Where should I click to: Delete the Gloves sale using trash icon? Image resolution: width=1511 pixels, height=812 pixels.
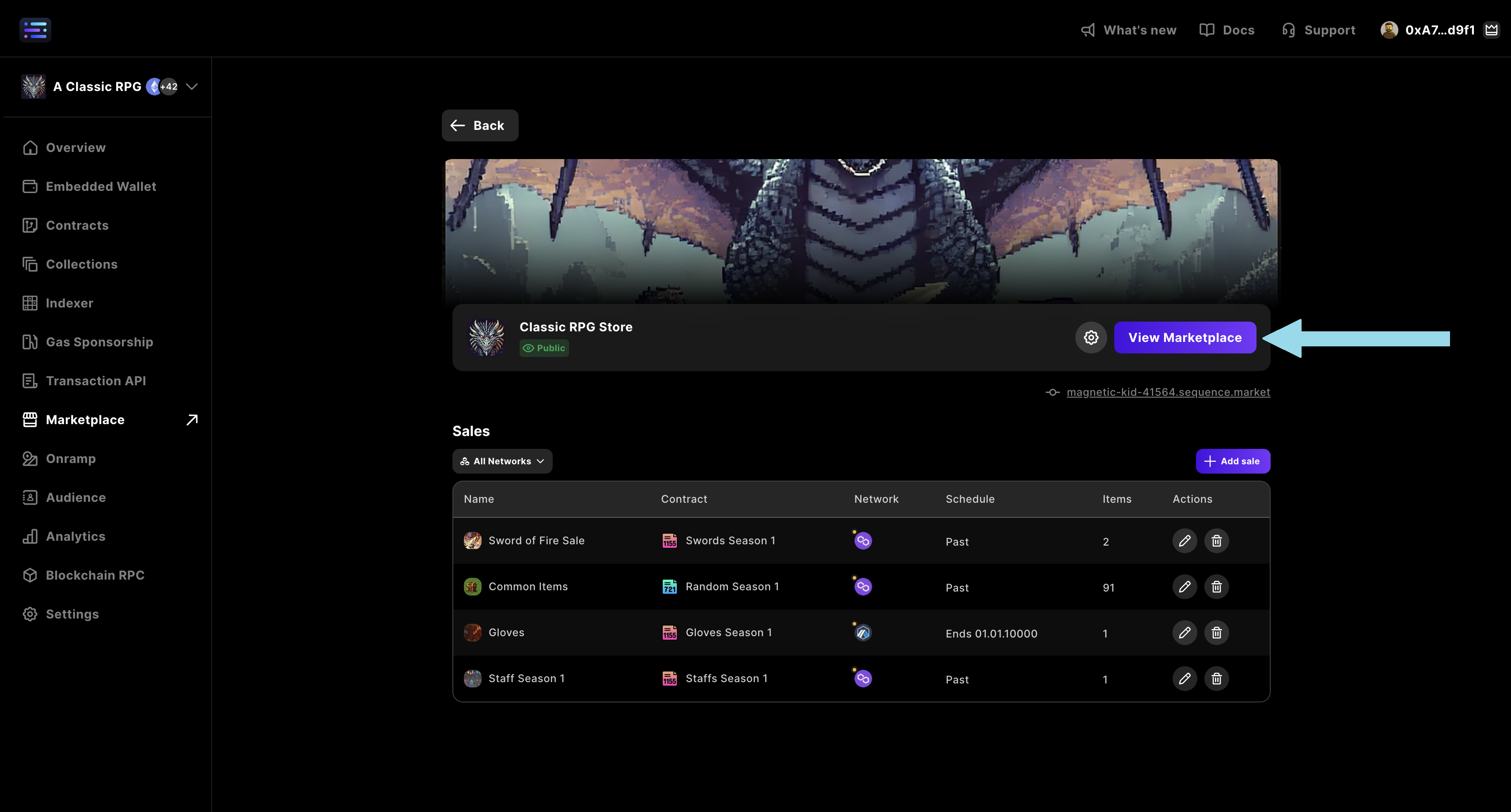(1216, 633)
